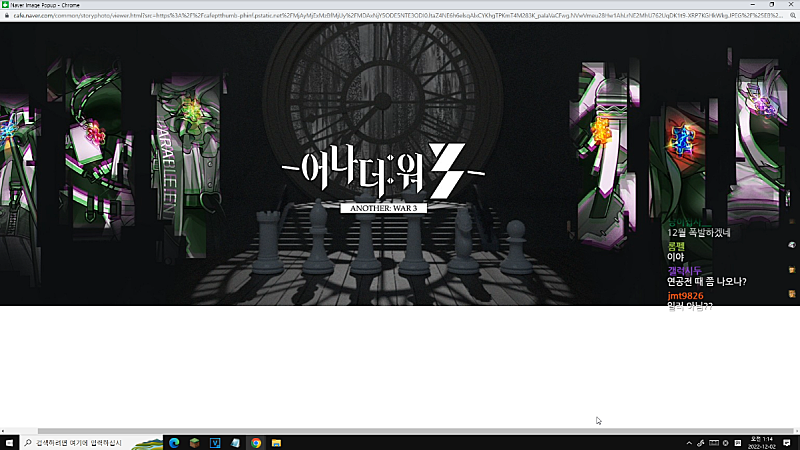Switch to Chrome in the taskbar
Screen dimensions: 800x450
256,443
